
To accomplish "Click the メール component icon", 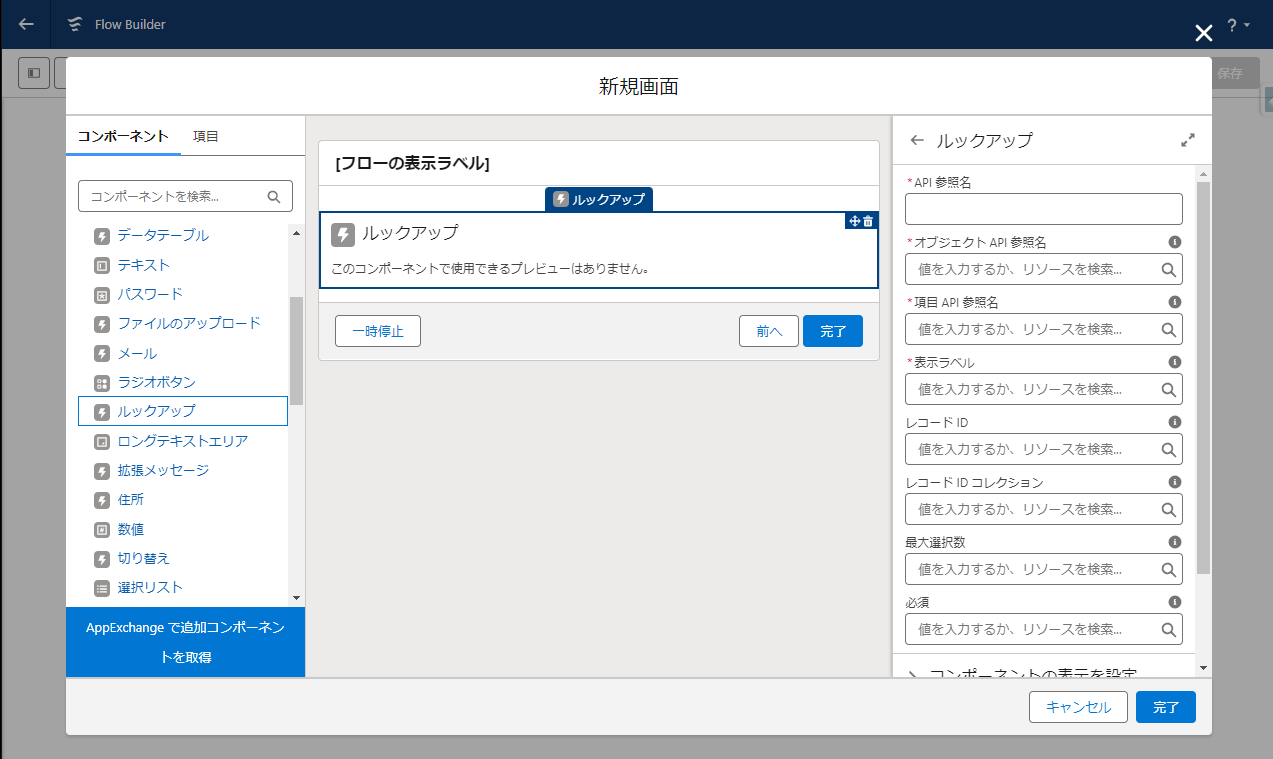I will 101,354.
